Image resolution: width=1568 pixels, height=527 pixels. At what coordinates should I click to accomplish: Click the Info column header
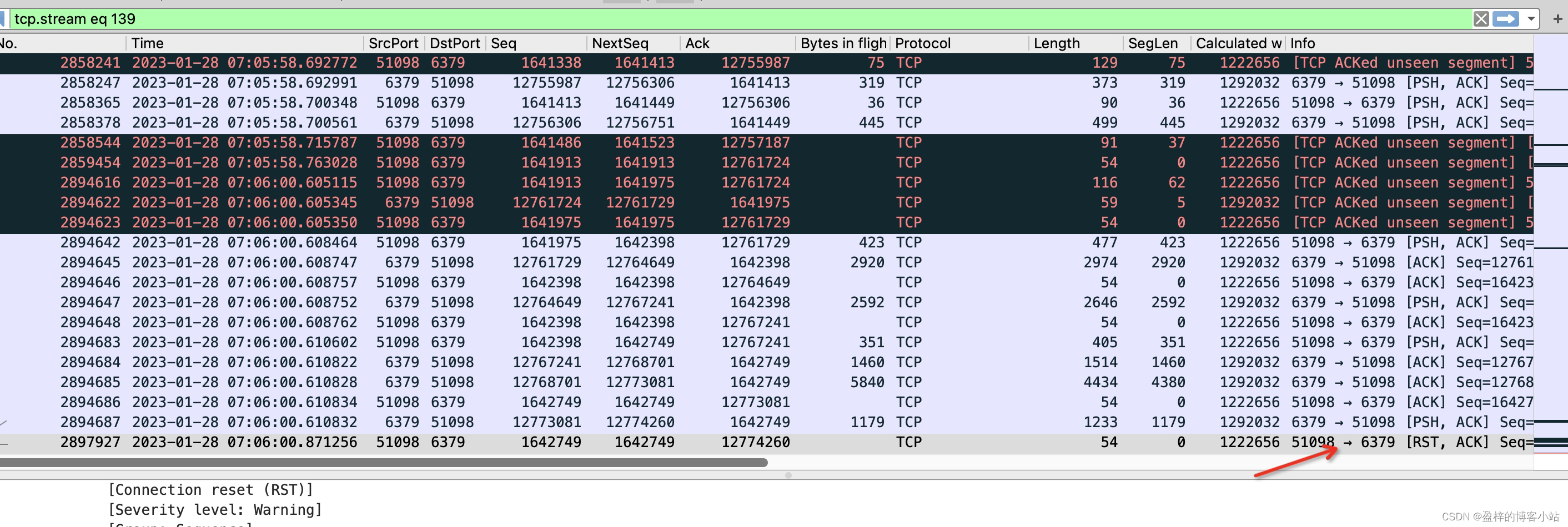[x=1303, y=43]
